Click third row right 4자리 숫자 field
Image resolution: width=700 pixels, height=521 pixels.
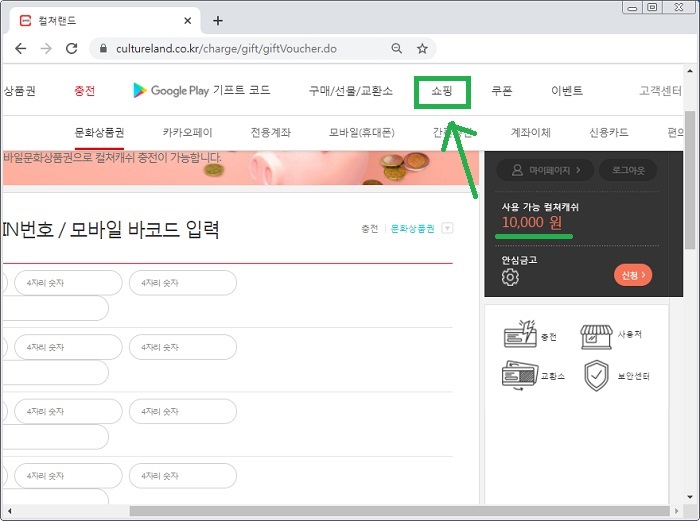183,411
